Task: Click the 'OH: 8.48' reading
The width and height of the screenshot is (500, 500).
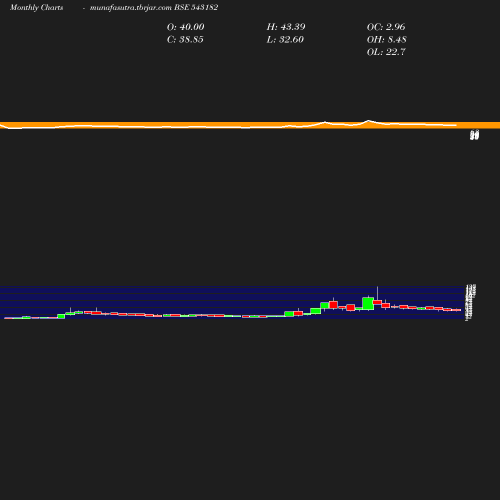Action: (386, 39)
